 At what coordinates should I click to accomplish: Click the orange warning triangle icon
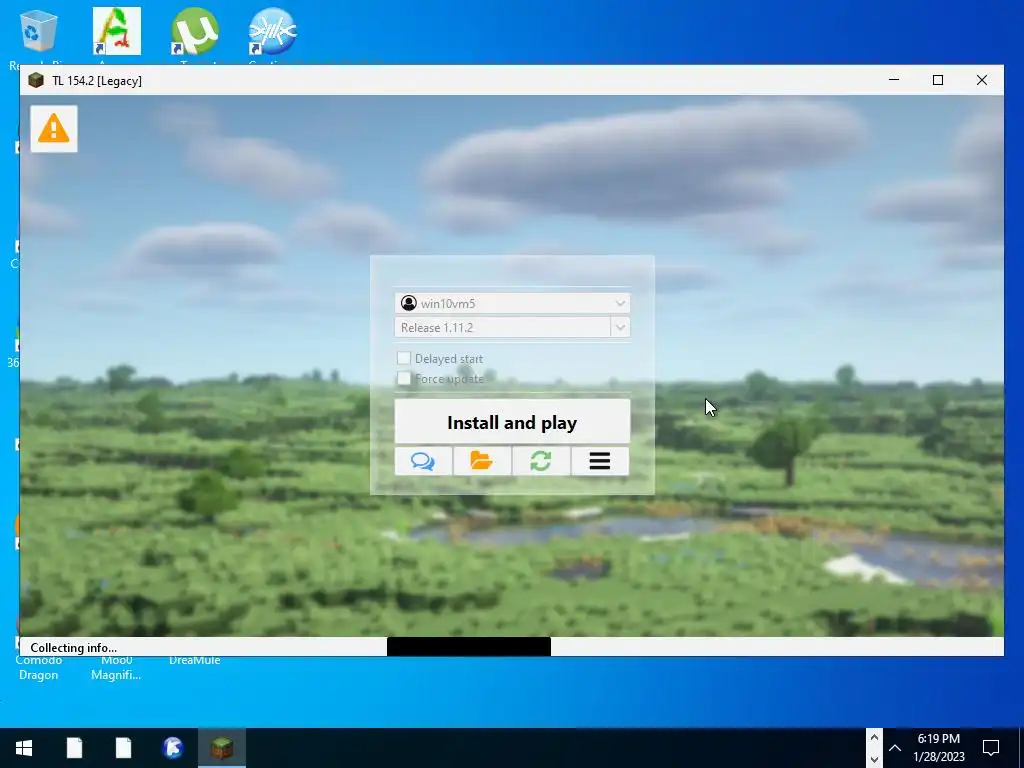[x=54, y=129]
